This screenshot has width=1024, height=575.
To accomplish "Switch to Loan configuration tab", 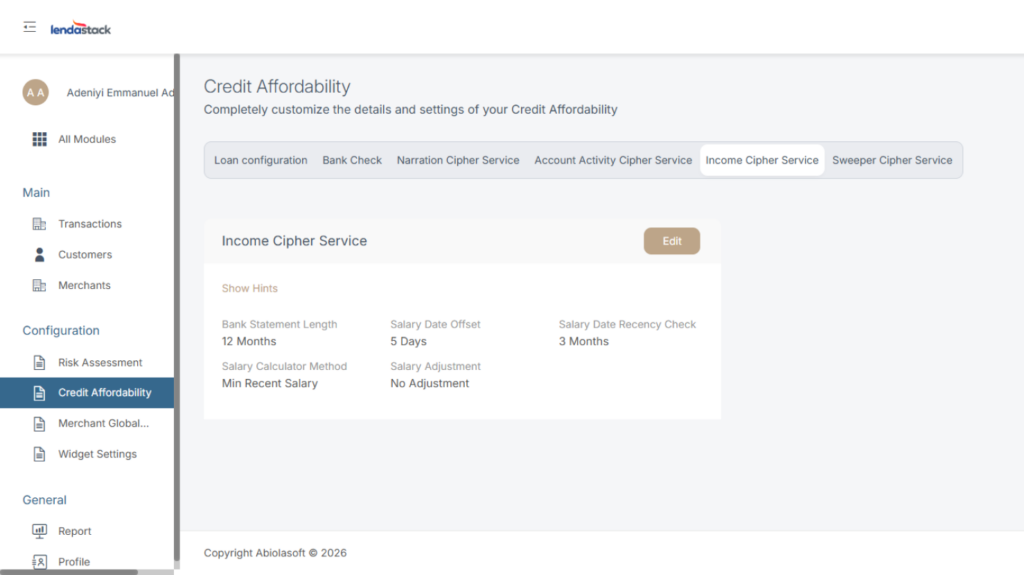I will pyautogui.click(x=261, y=160).
